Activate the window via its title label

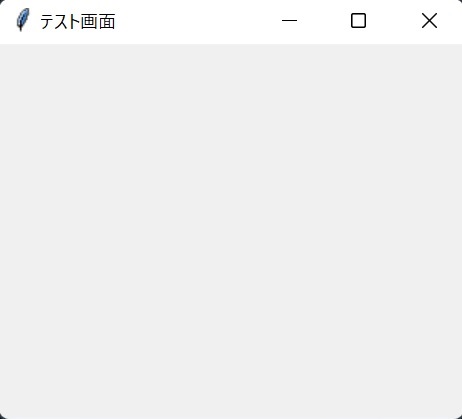point(78,22)
